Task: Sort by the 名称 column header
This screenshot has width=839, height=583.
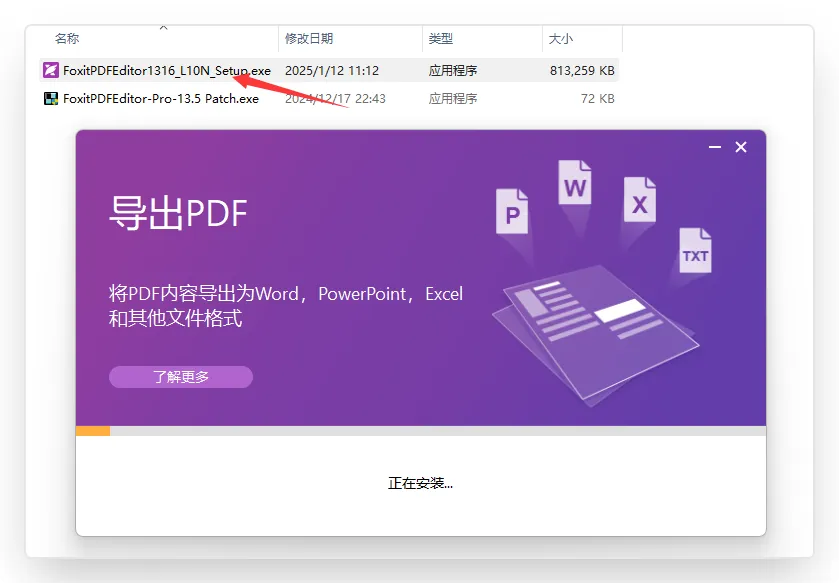Action: tap(67, 39)
